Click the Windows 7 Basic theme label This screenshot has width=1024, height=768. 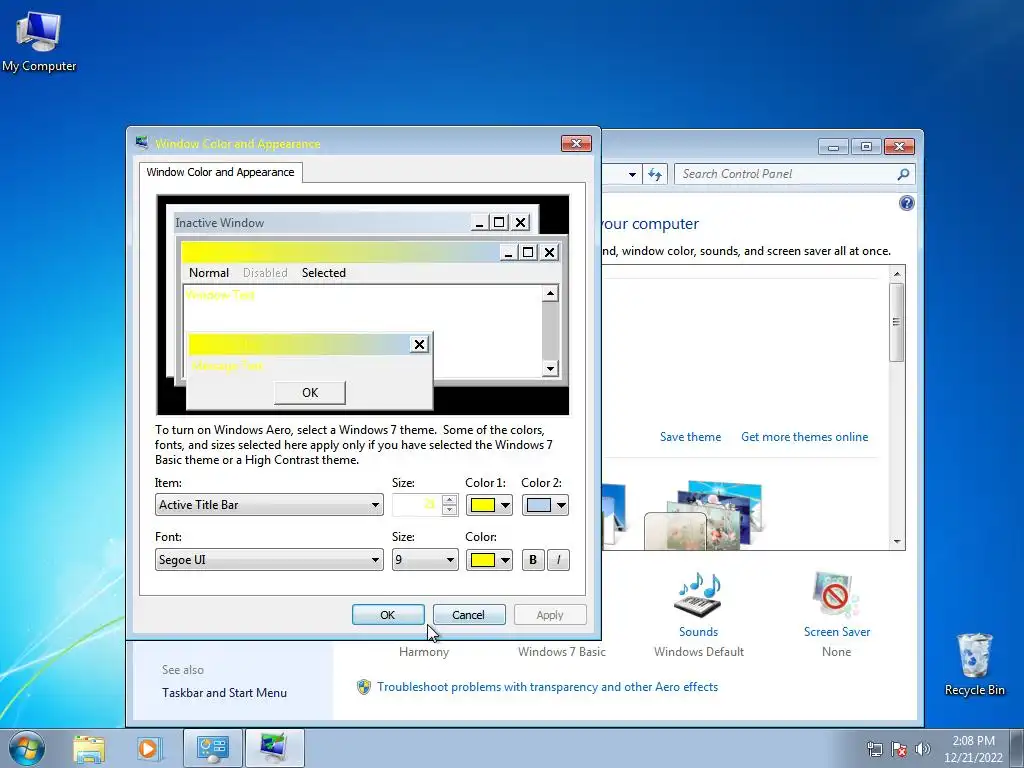[562, 652]
